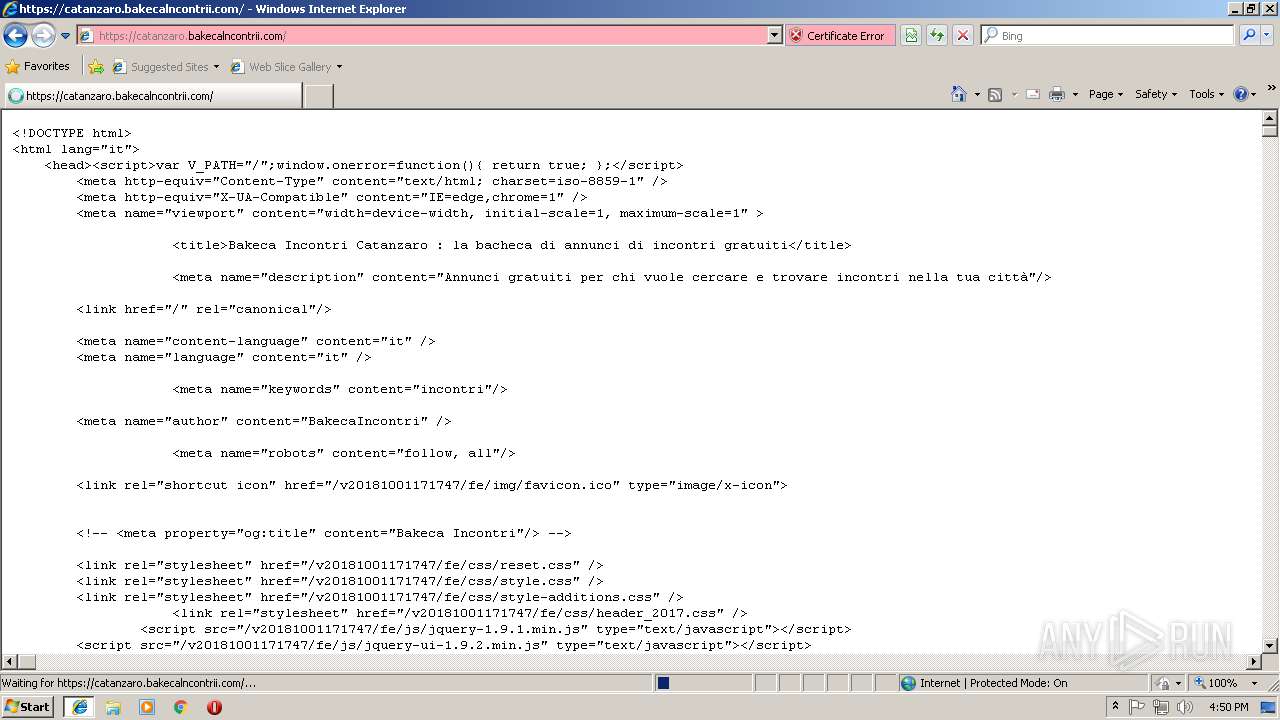Viewport: 1280px width, 720px height.
Task: Click the volume speaker tray icon
Action: pyautogui.click(x=1185, y=707)
